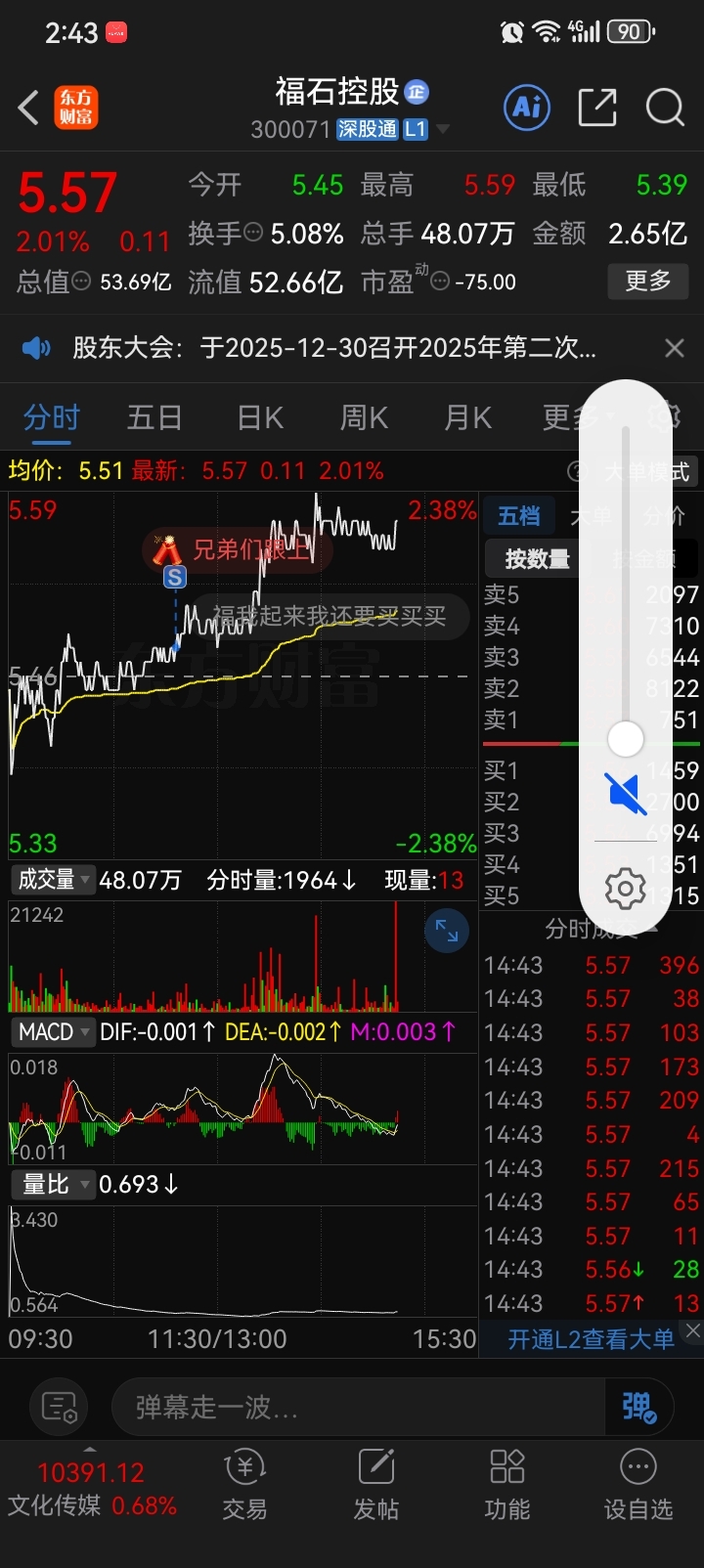The image size is (704, 1568).
Task: Expand the chart with fullscreen arrows icon
Action: tap(447, 931)
